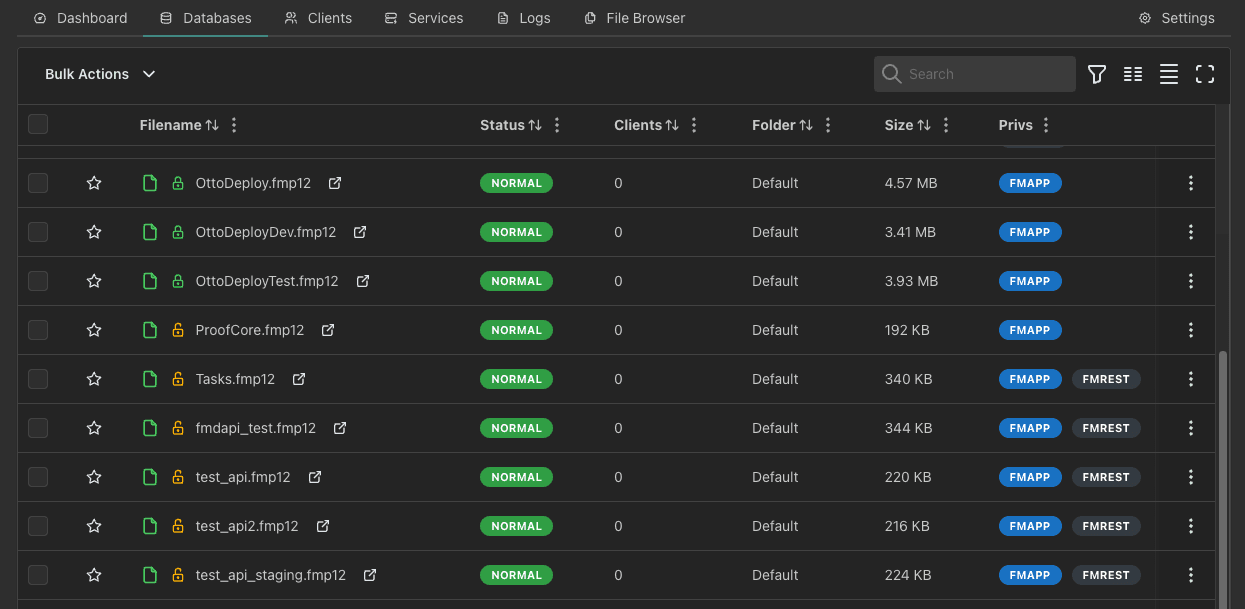
Task: Open row actions menu for test_api.fmp12
Action: (x=1190, y=477)
